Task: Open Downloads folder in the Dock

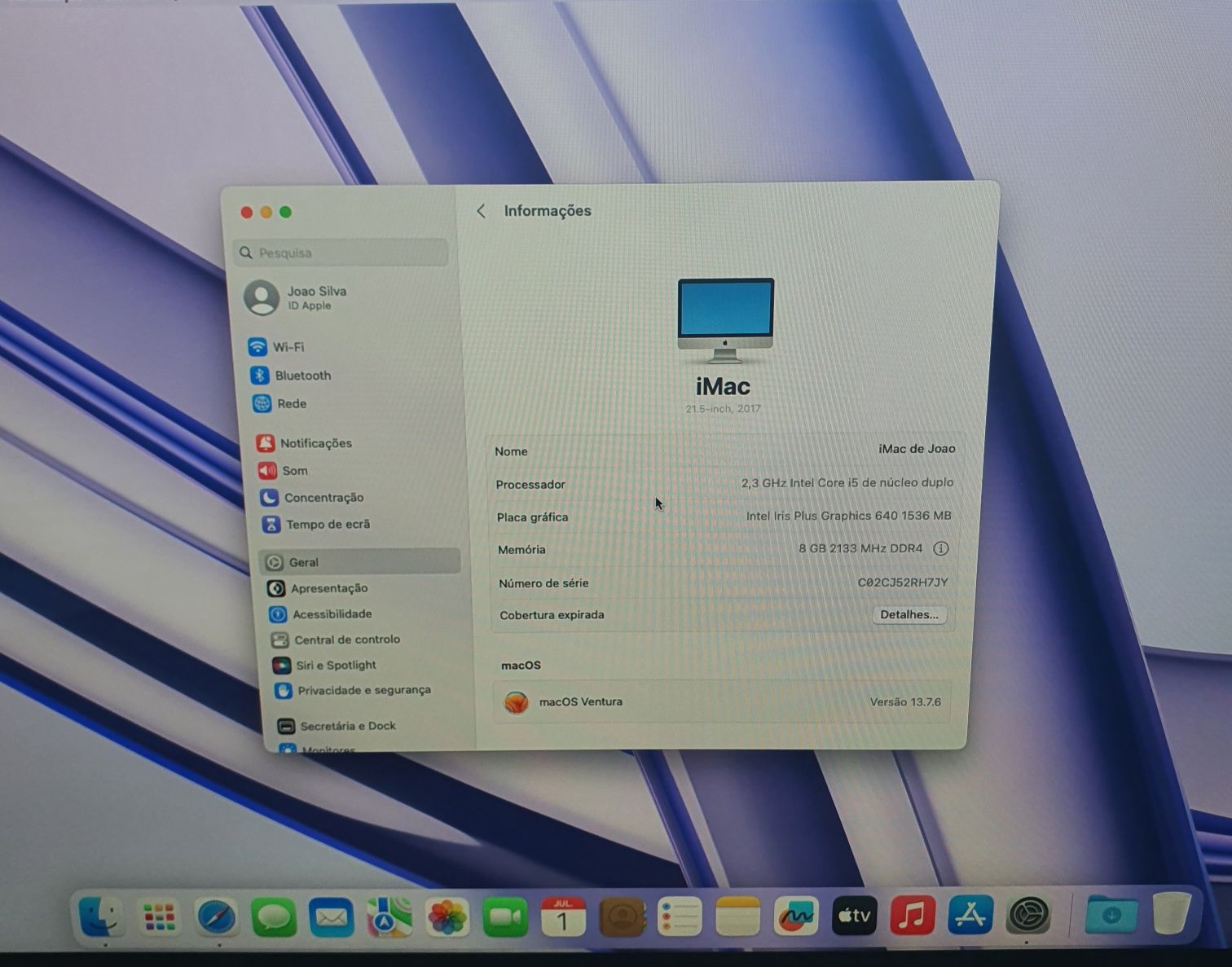Action: [x=1111, y=913]
